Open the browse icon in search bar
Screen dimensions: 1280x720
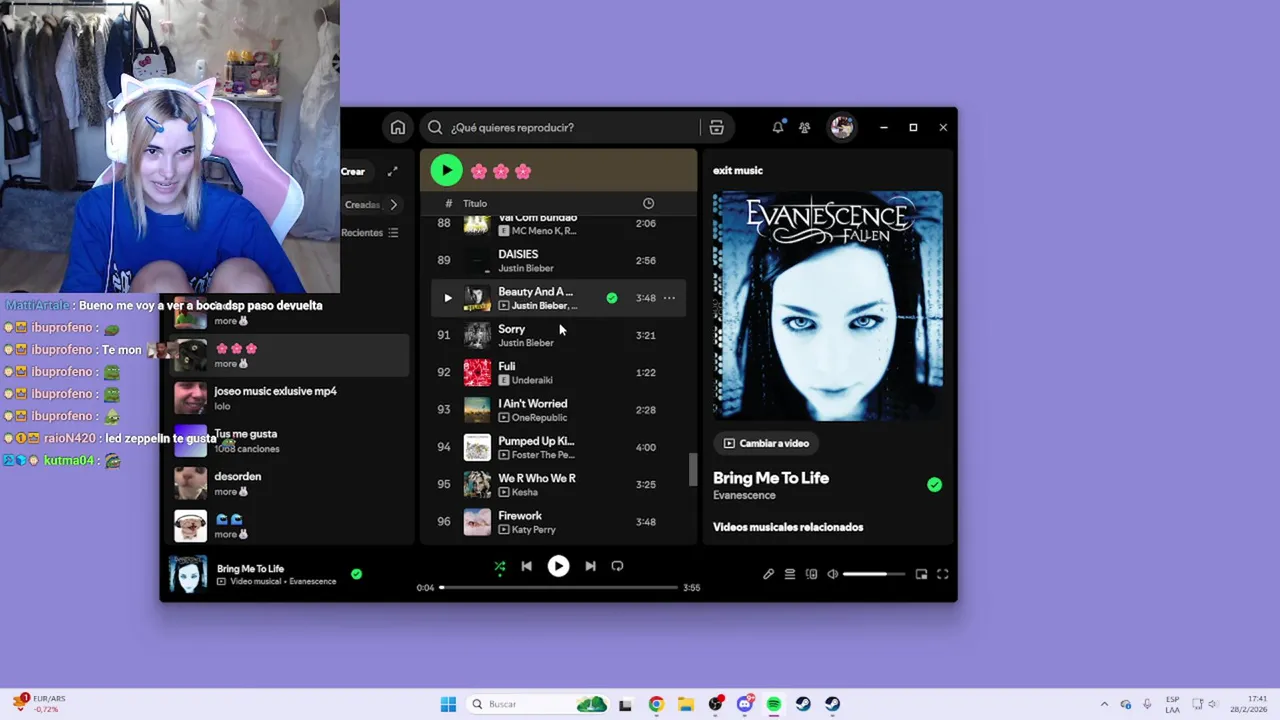[716, 127]
